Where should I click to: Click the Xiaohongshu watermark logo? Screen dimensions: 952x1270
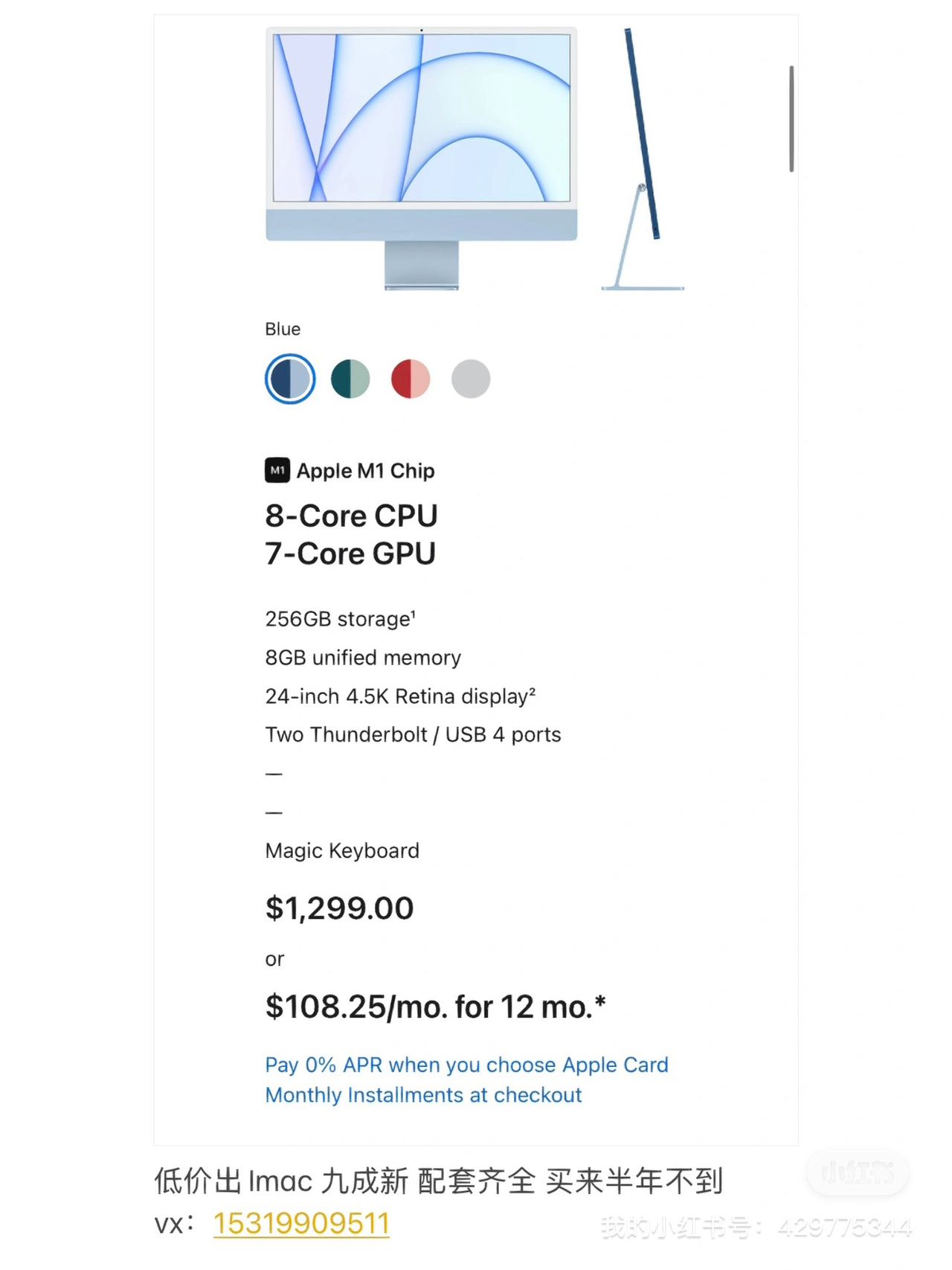point(857,1173)
